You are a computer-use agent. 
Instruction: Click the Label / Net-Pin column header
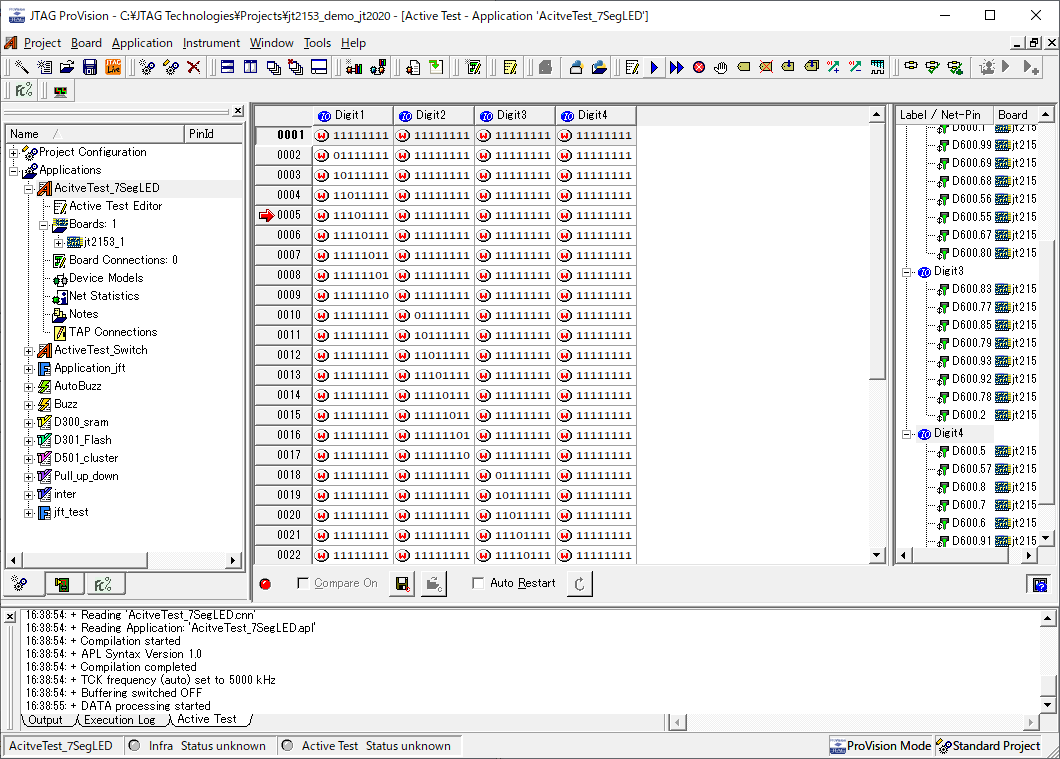(944, 115)
